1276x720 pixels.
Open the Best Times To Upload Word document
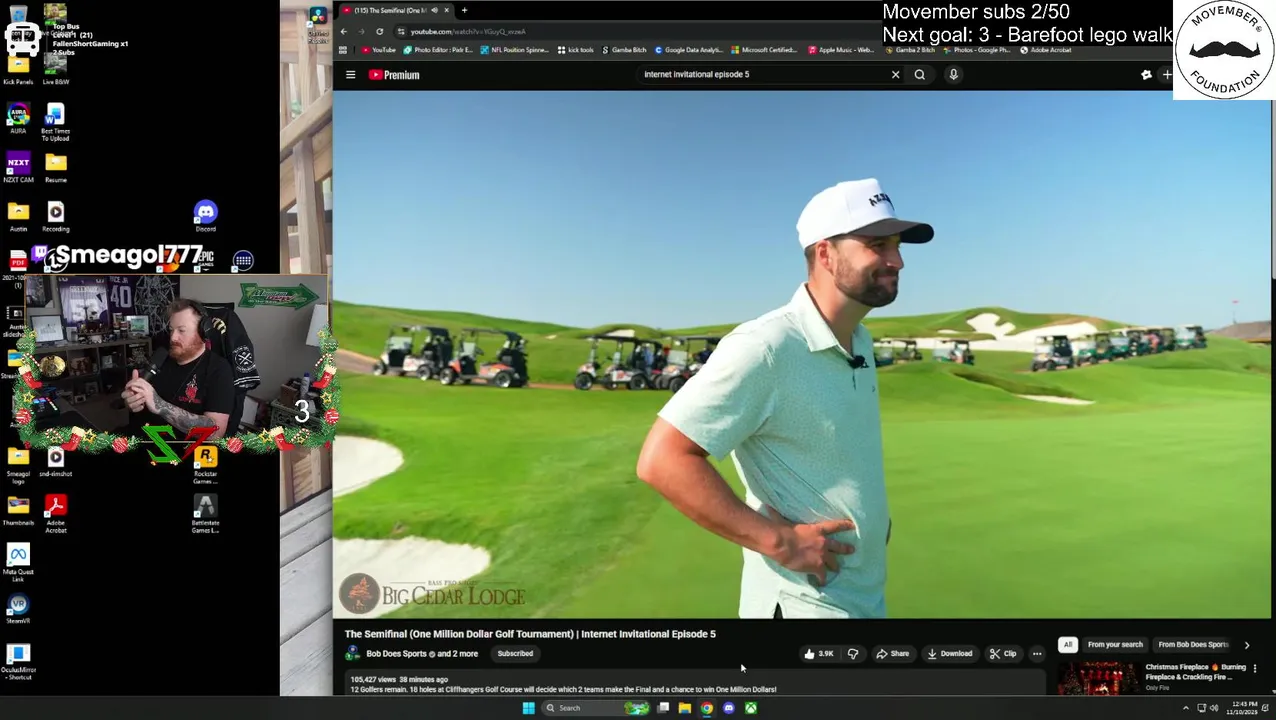pyautogui.click(x=55, y=122)
